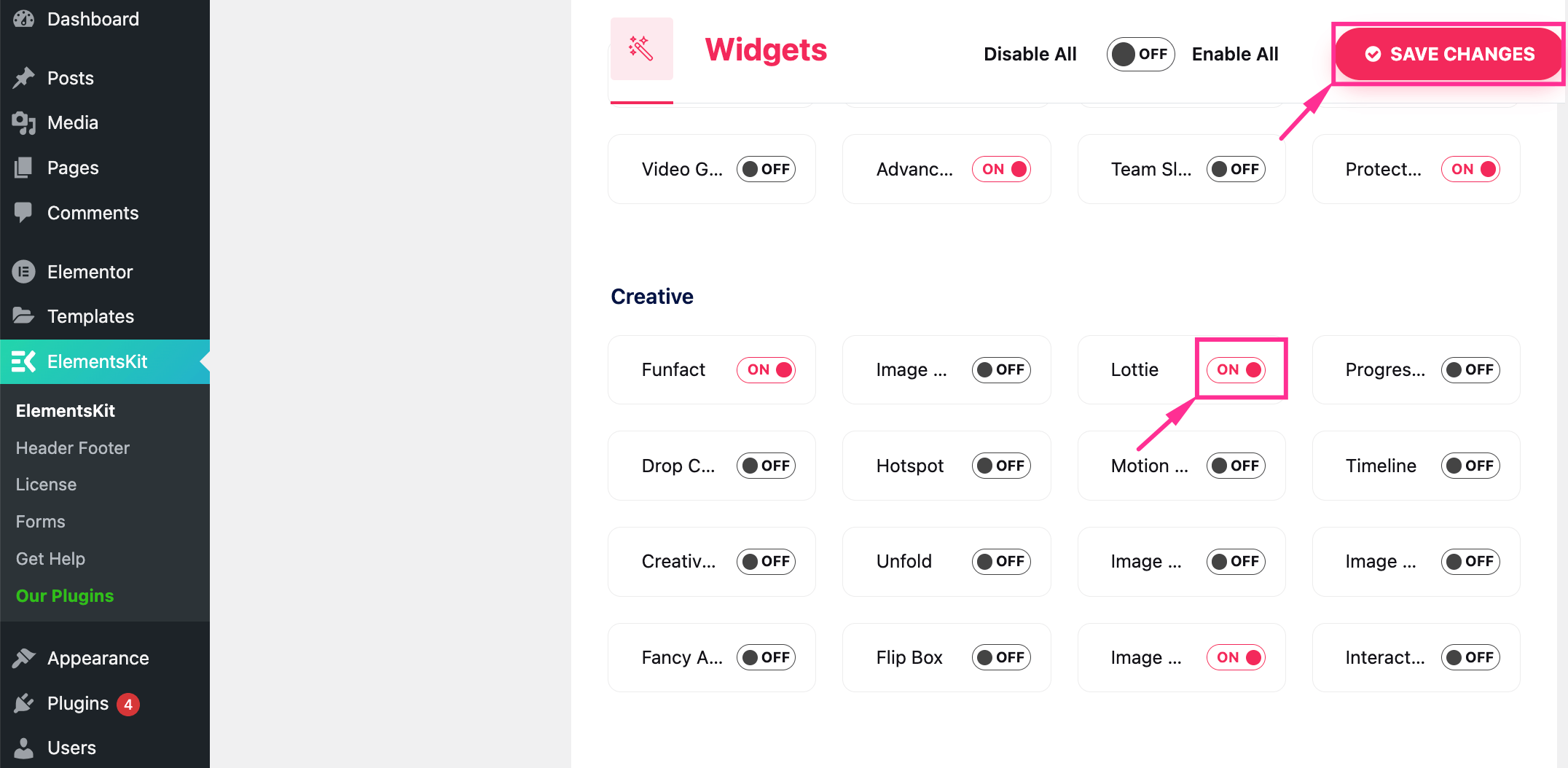Click the ElementsKit logo icon
Viewport: 1568px width, 768px height.
[24, 361]
